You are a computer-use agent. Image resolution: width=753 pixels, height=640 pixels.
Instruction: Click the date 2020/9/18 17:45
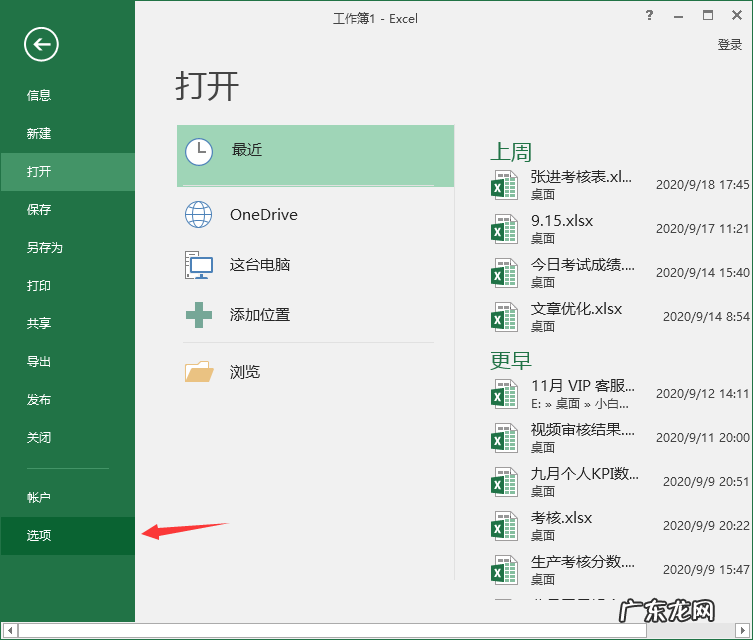pos(703,185)
